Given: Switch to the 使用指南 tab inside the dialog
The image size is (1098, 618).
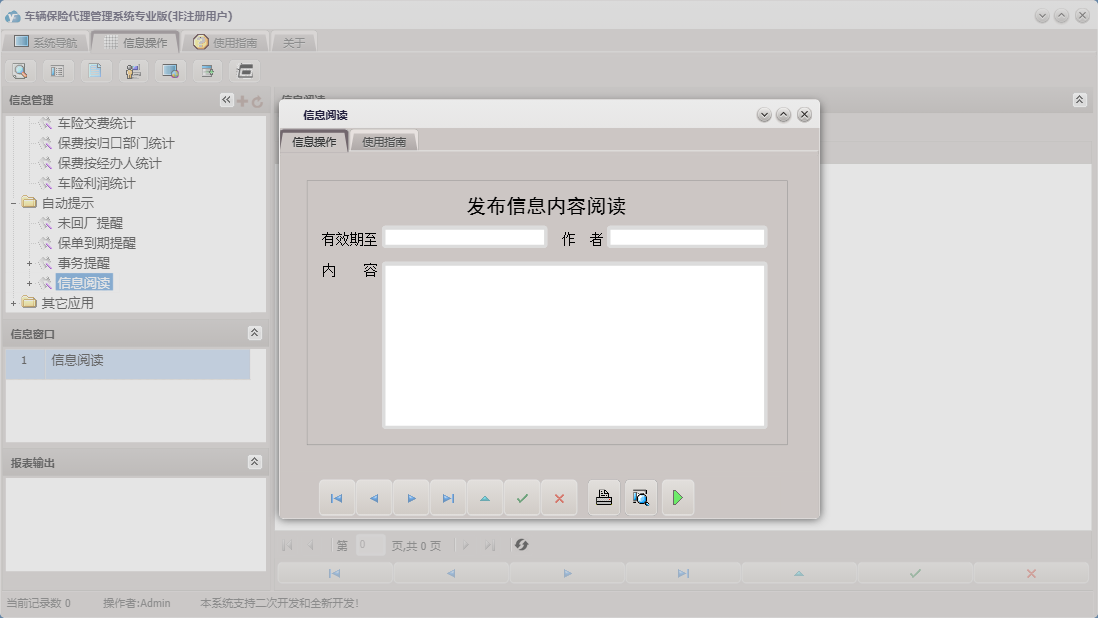Looking at the screenshot, I should point(384,141).
